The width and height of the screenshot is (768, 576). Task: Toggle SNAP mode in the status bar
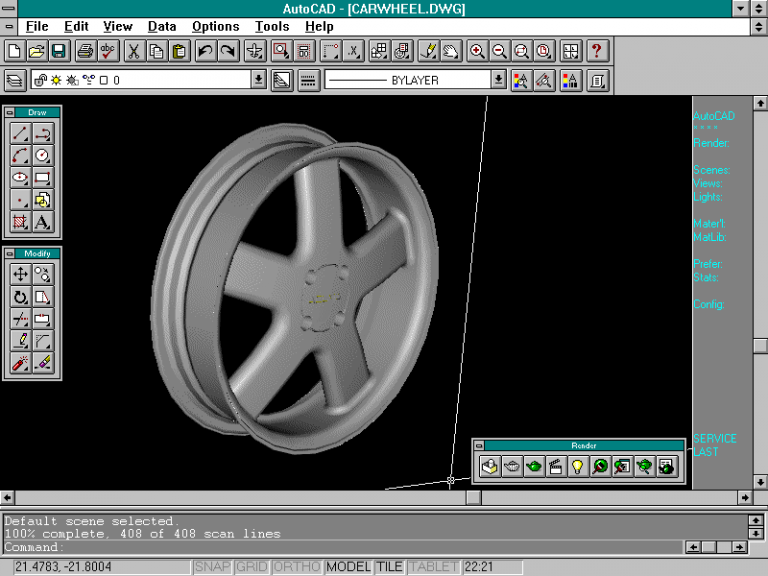point(213,567)
